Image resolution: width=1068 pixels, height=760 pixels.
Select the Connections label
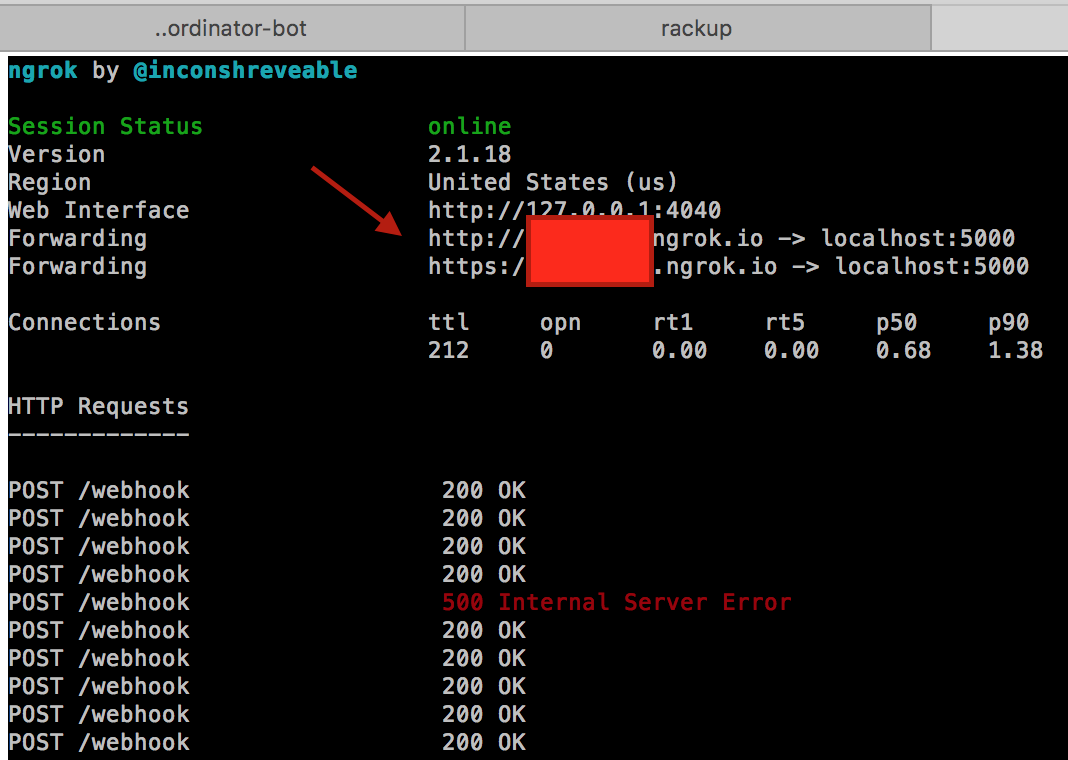(84, 322)
